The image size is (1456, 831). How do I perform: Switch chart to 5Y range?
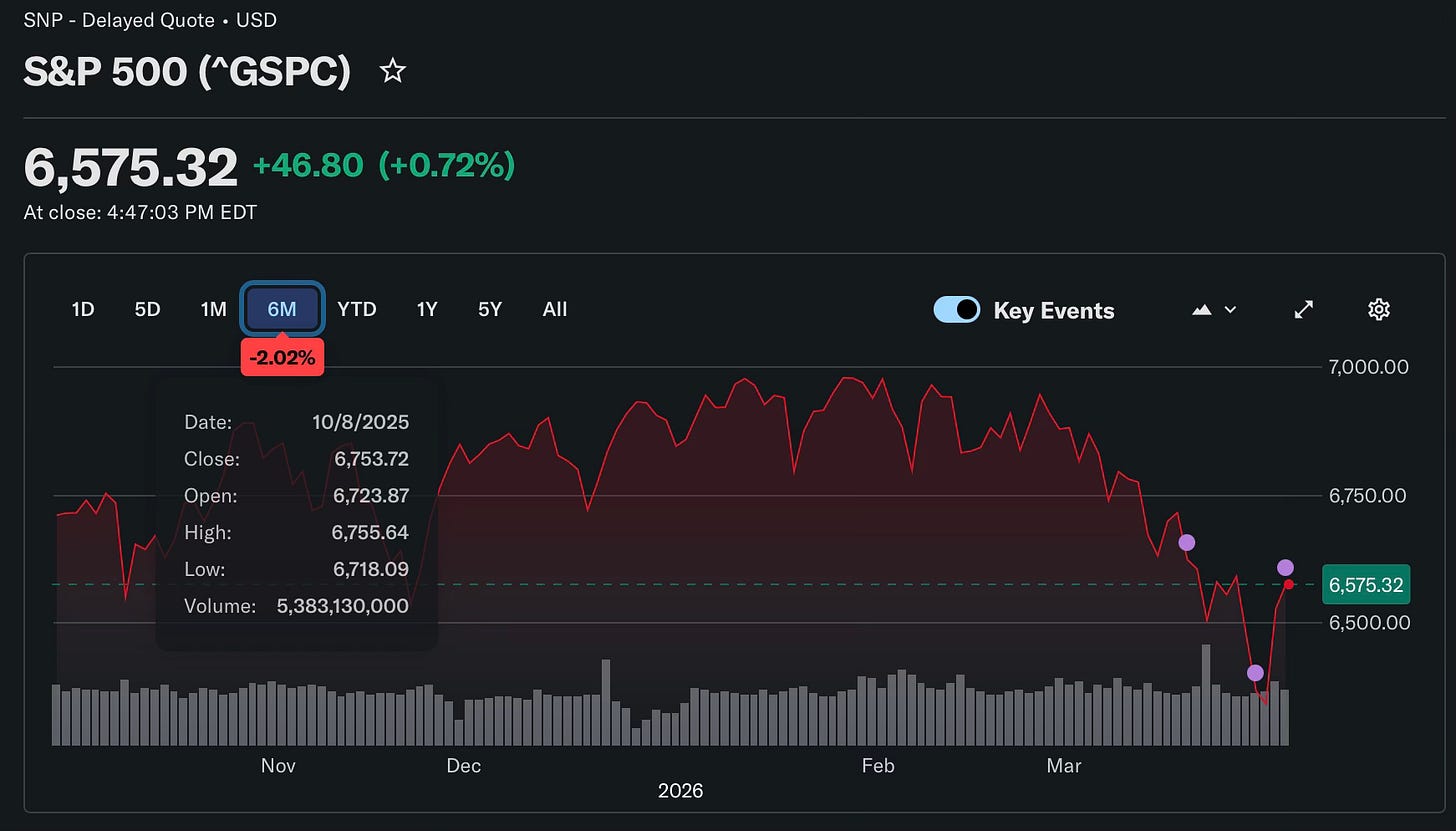click(x=490, y=309)
